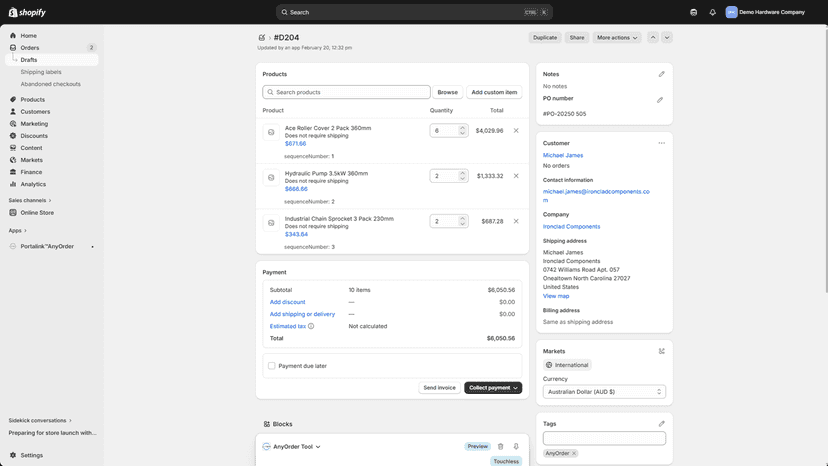Expand Apps section
This screenshot has width=828, height=466.
coord(17,230)
